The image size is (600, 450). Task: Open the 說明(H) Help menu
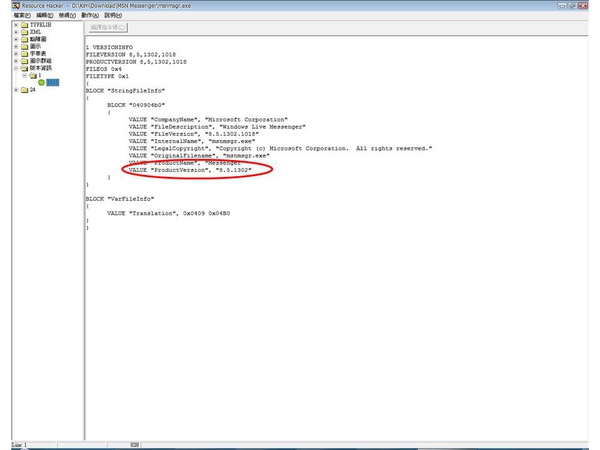(113, 15)
